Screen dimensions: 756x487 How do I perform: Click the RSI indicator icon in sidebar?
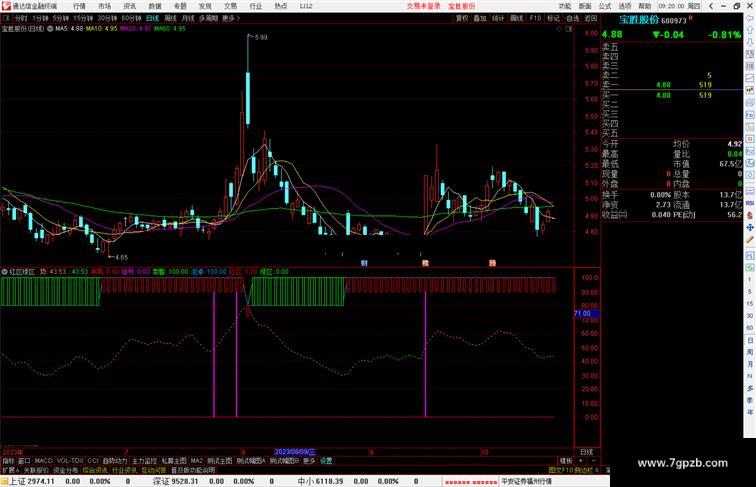pyautogui.click(x=750, y=203)
